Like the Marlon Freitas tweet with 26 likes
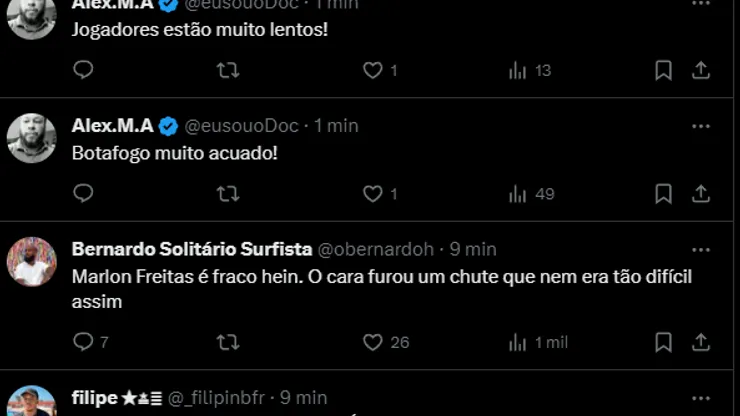Image resolution: width=740 pixels, height=416 pixels. pyautogui.click(x=373, y=342)
